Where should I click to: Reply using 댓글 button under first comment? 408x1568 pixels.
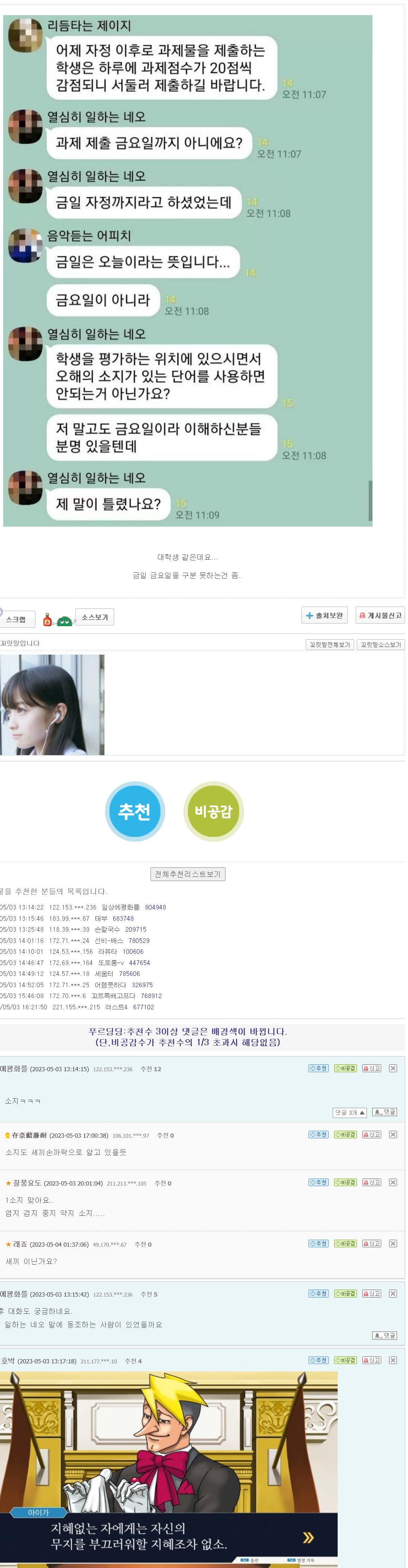(x=384, y=1112)
